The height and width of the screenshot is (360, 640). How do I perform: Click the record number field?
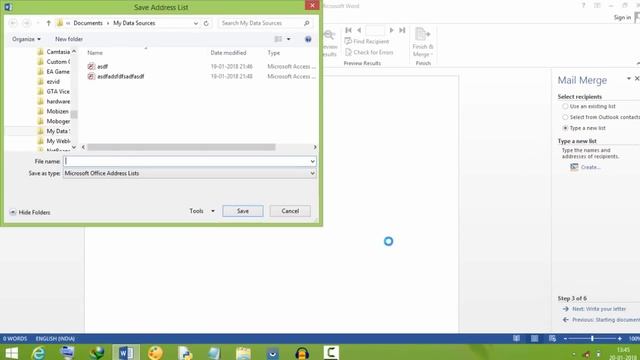pos(375,30)
